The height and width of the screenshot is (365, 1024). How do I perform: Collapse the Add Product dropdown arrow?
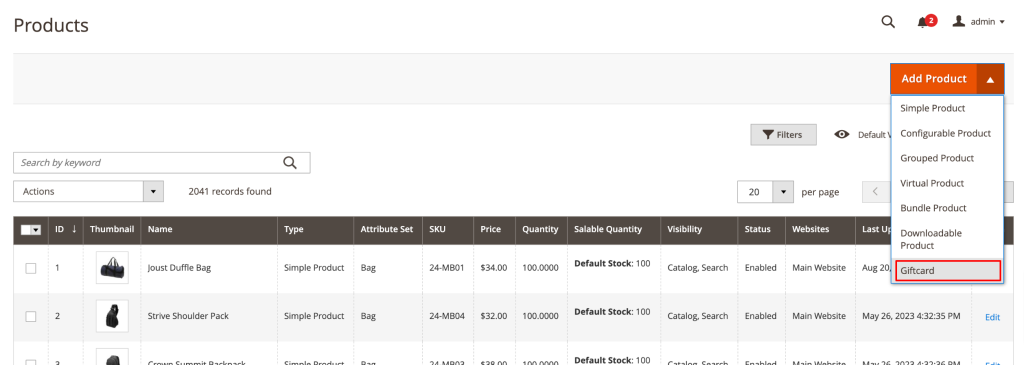pos(990,79)
